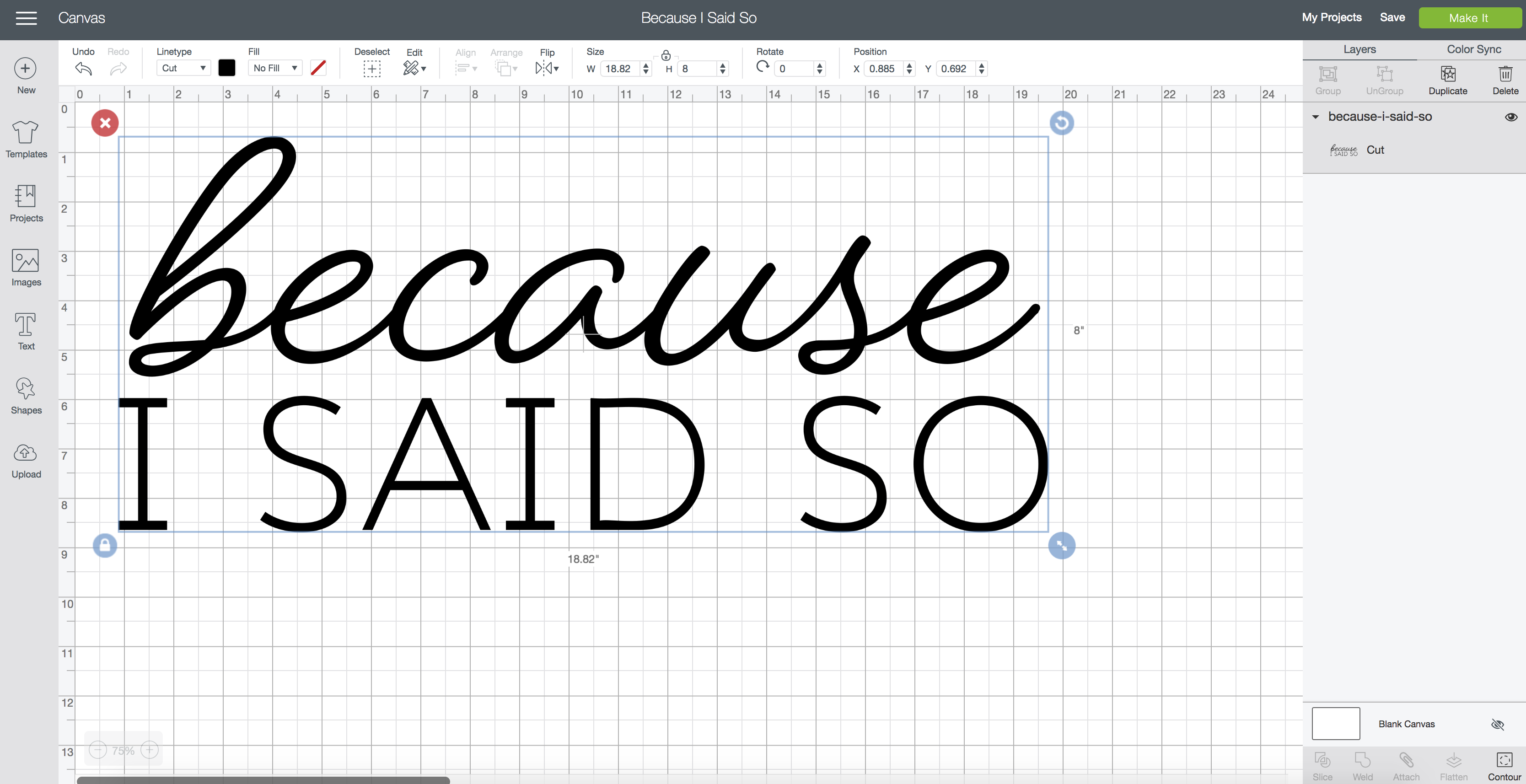
Task: Click the horizontal canvas scrollbar
Action: click(x=263, y=780)
